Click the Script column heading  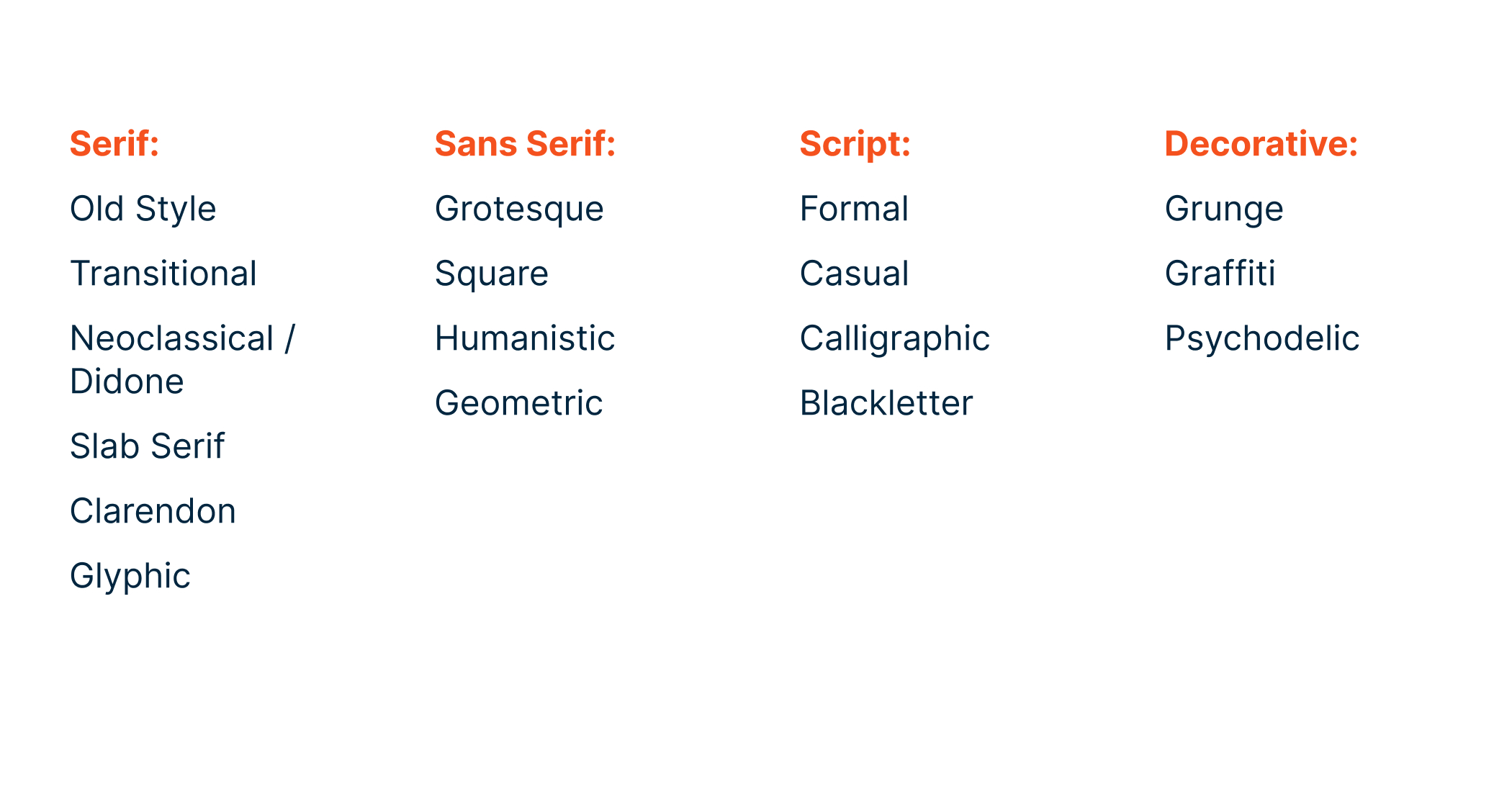[x=855, y=143]
